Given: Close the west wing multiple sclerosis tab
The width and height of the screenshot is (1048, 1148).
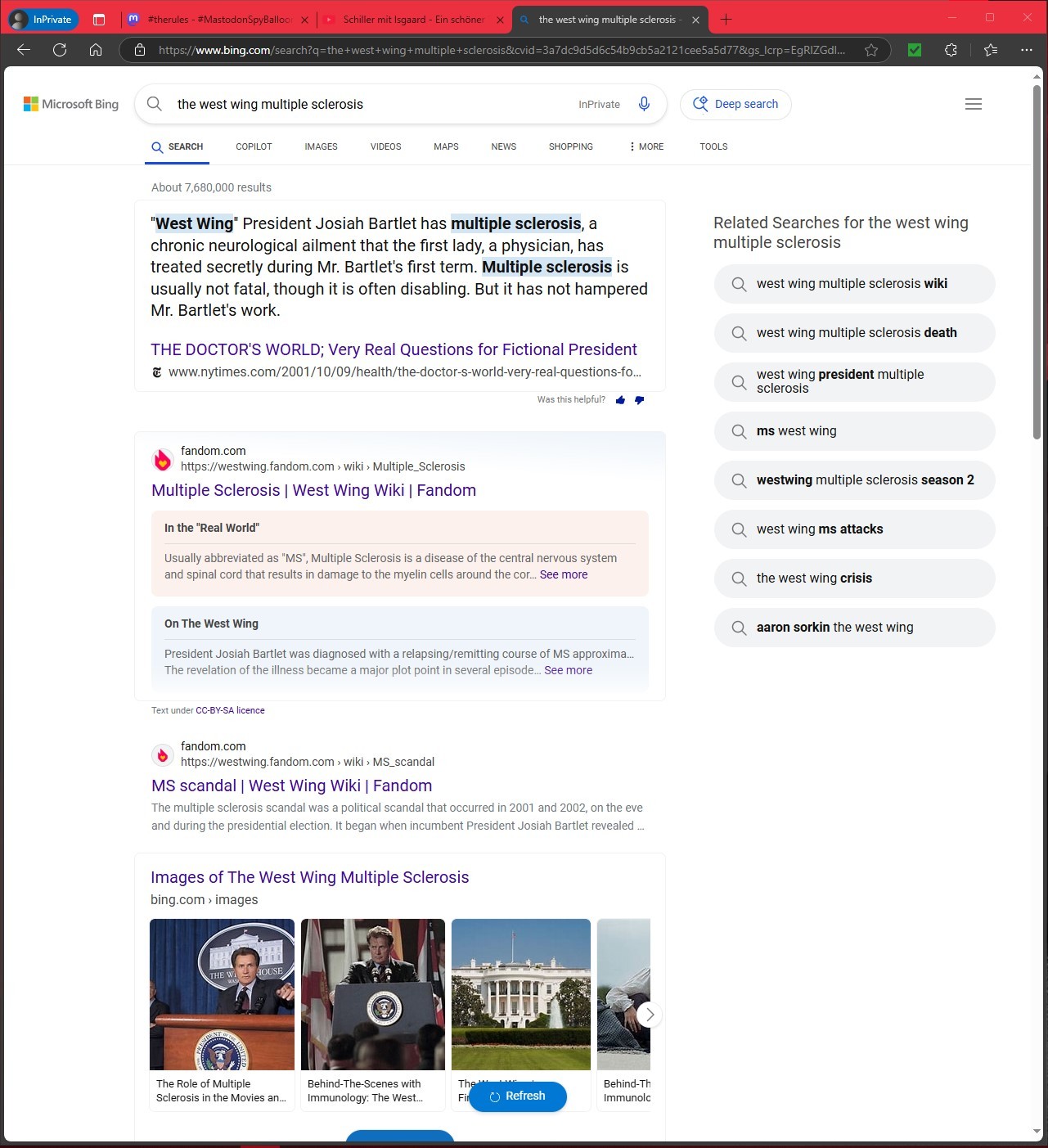Looking at the screenshot, I should click(695, 20).
